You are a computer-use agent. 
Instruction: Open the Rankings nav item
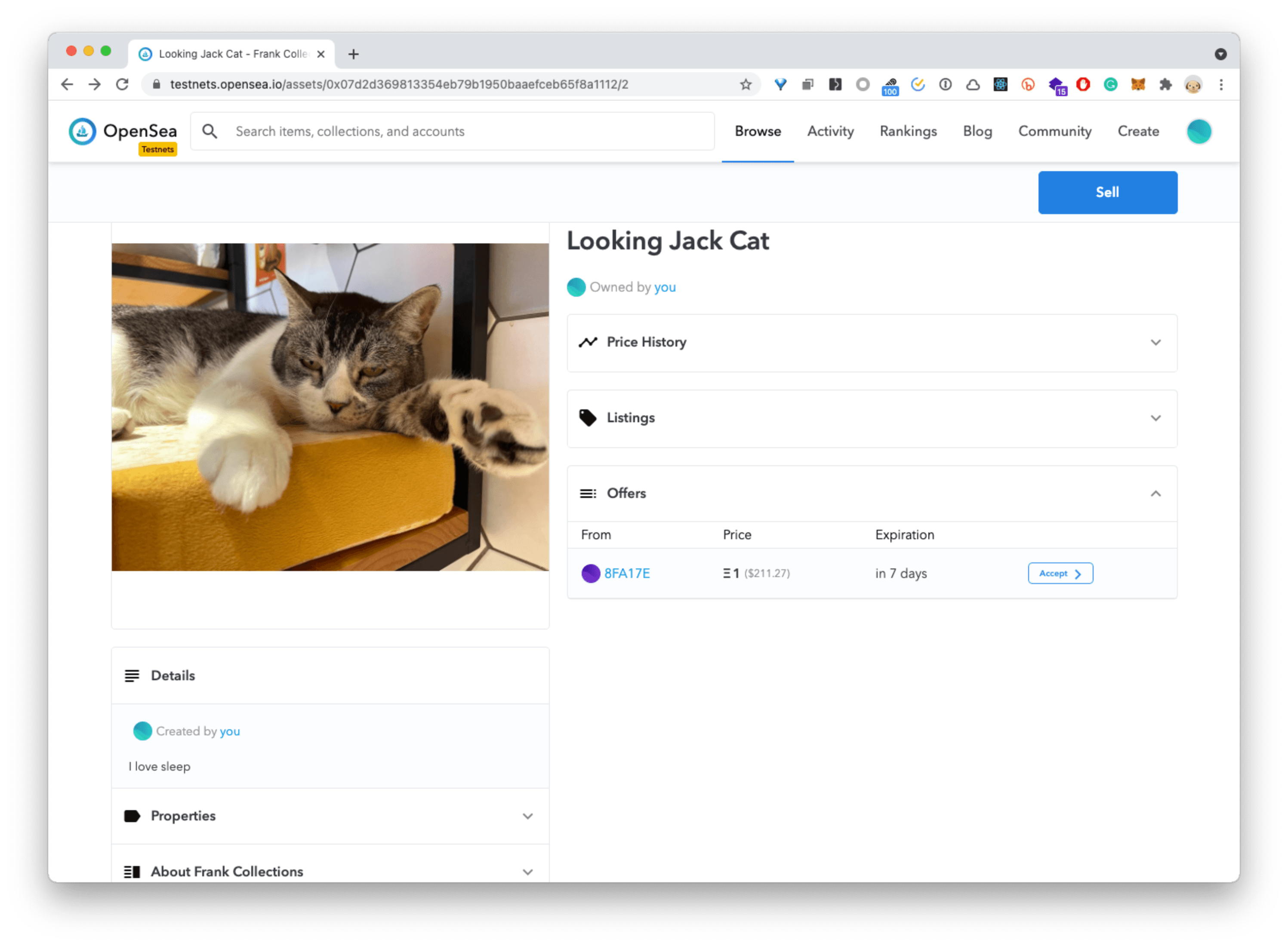[x=908, y=131]
